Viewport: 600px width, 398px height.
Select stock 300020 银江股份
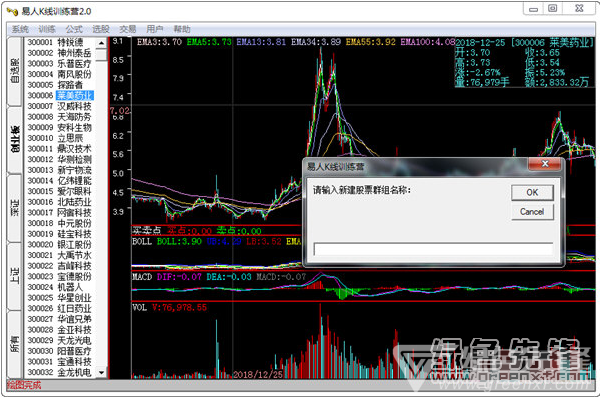pyautogui.click(x=59, y=245)
